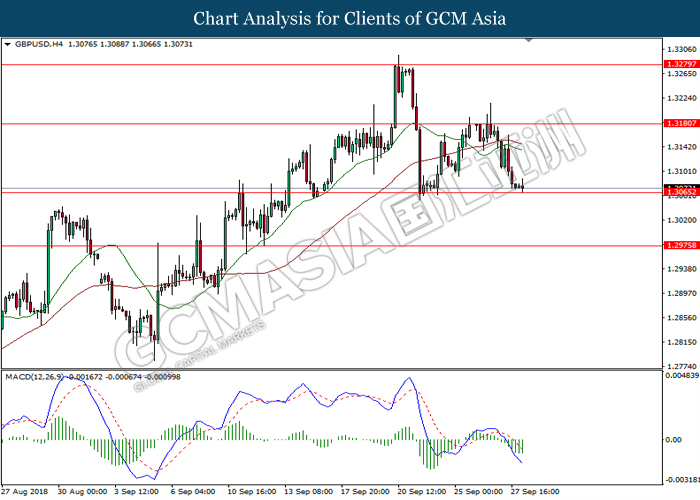Click the 1.32240 price scale label
The height and width of the screenshot is (500, 700).
point(682,98)
